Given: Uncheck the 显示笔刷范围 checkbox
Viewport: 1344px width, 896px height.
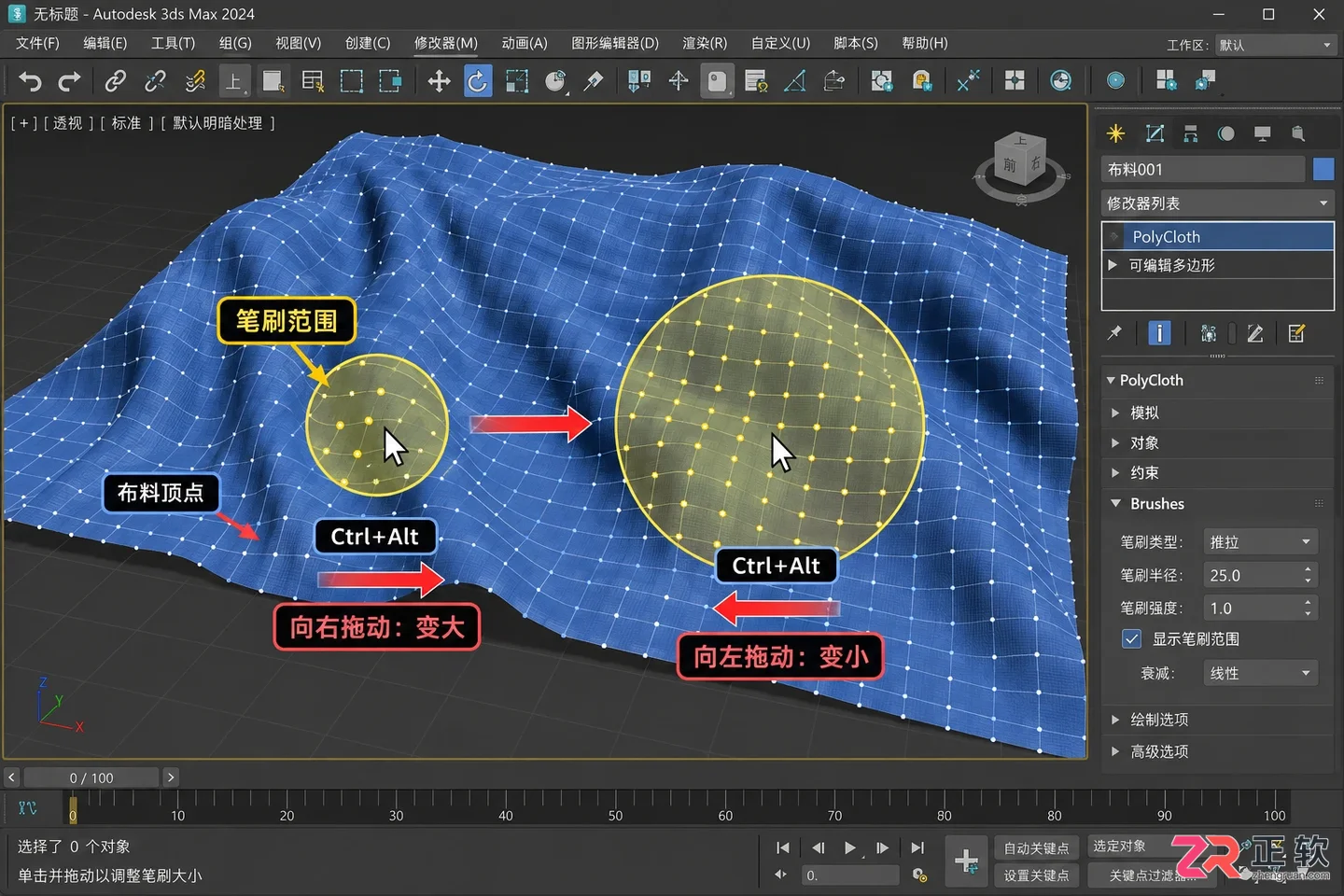Looking at the screenshot, I should point(1131,639).
